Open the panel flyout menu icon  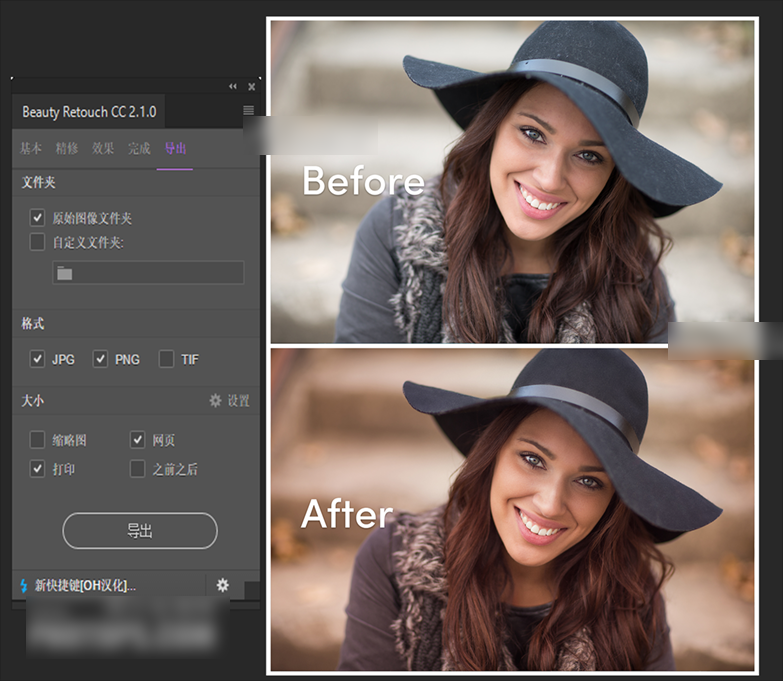click(x=248, y=111)
